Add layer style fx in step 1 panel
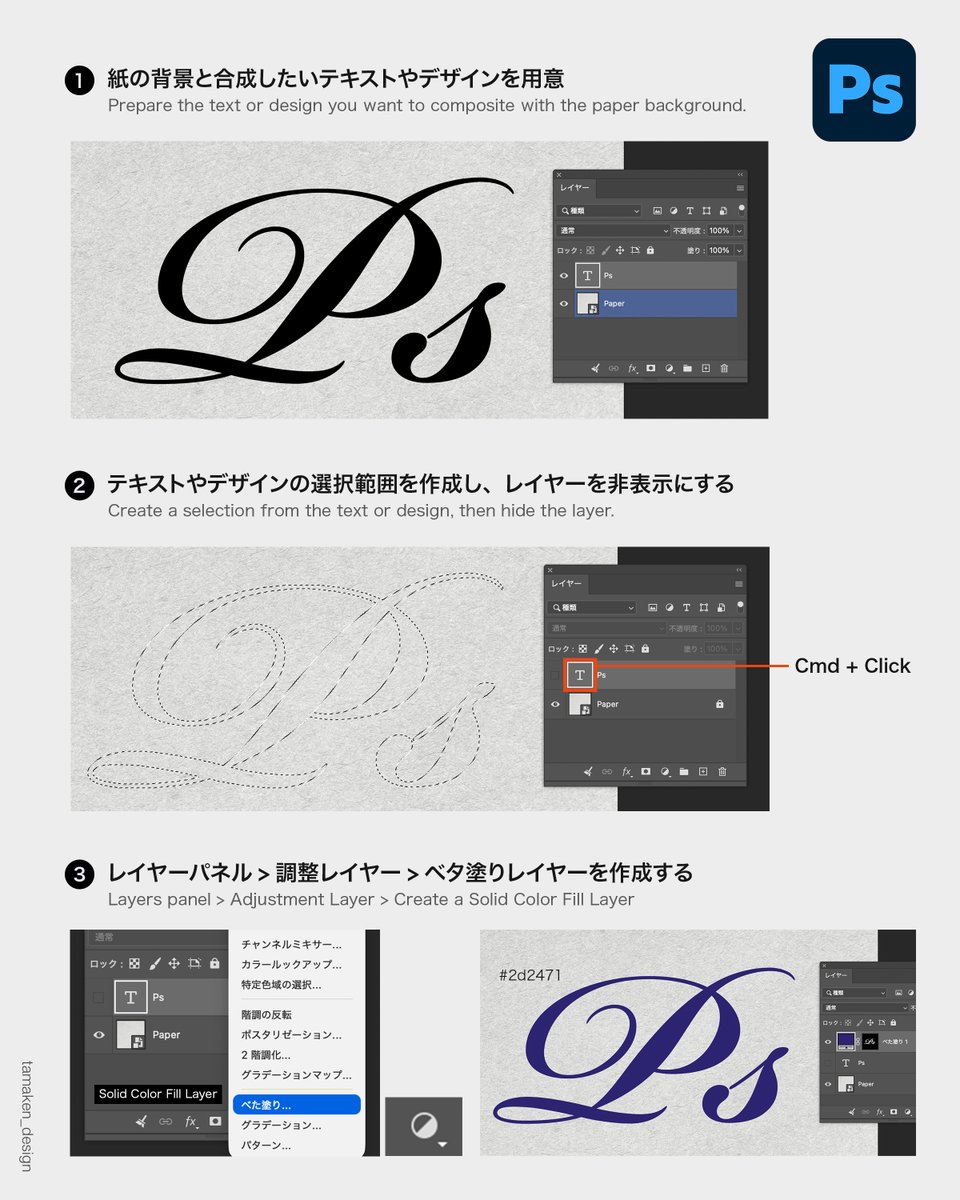The image size is (960, 1200). tap(633, 369)
